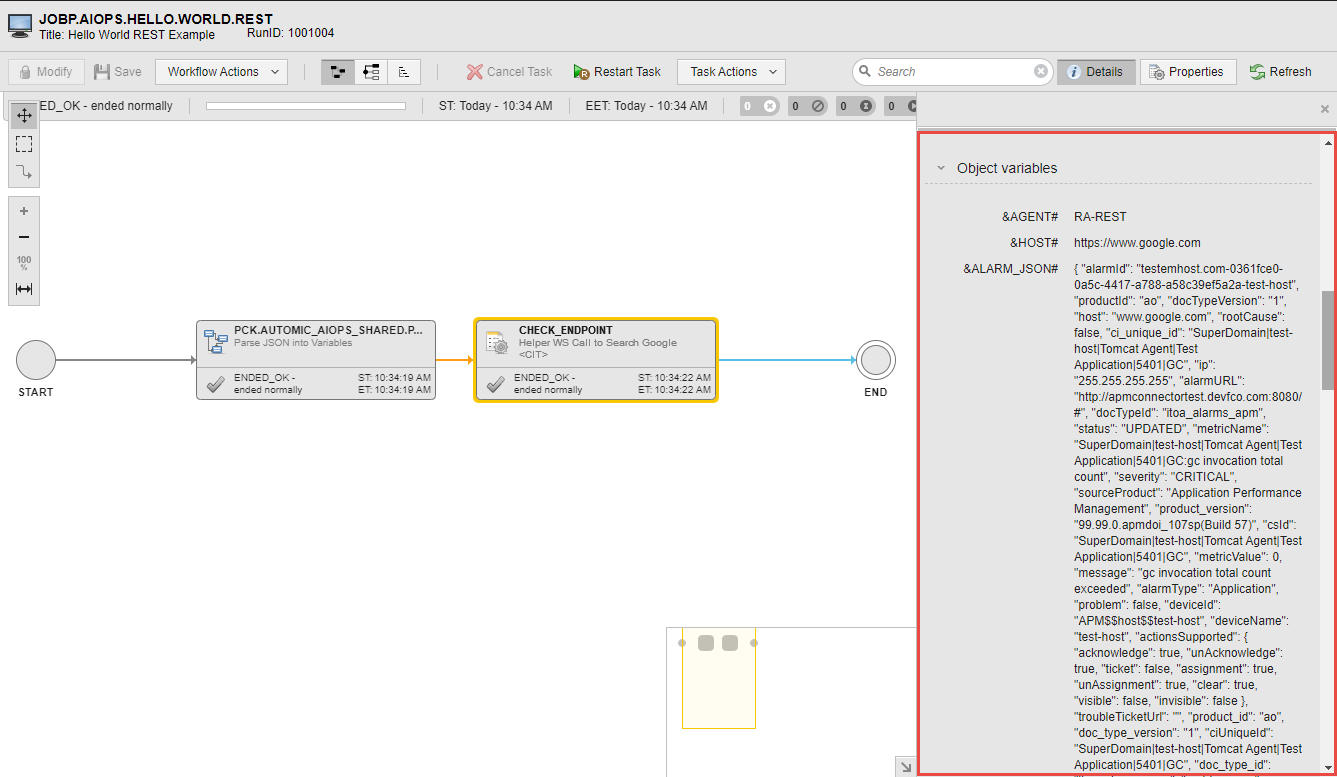Open the Workflow Actions dropdown
The width and height of the screenshot is (1337, 777).
pyautogui.click(x=221, y=72)
